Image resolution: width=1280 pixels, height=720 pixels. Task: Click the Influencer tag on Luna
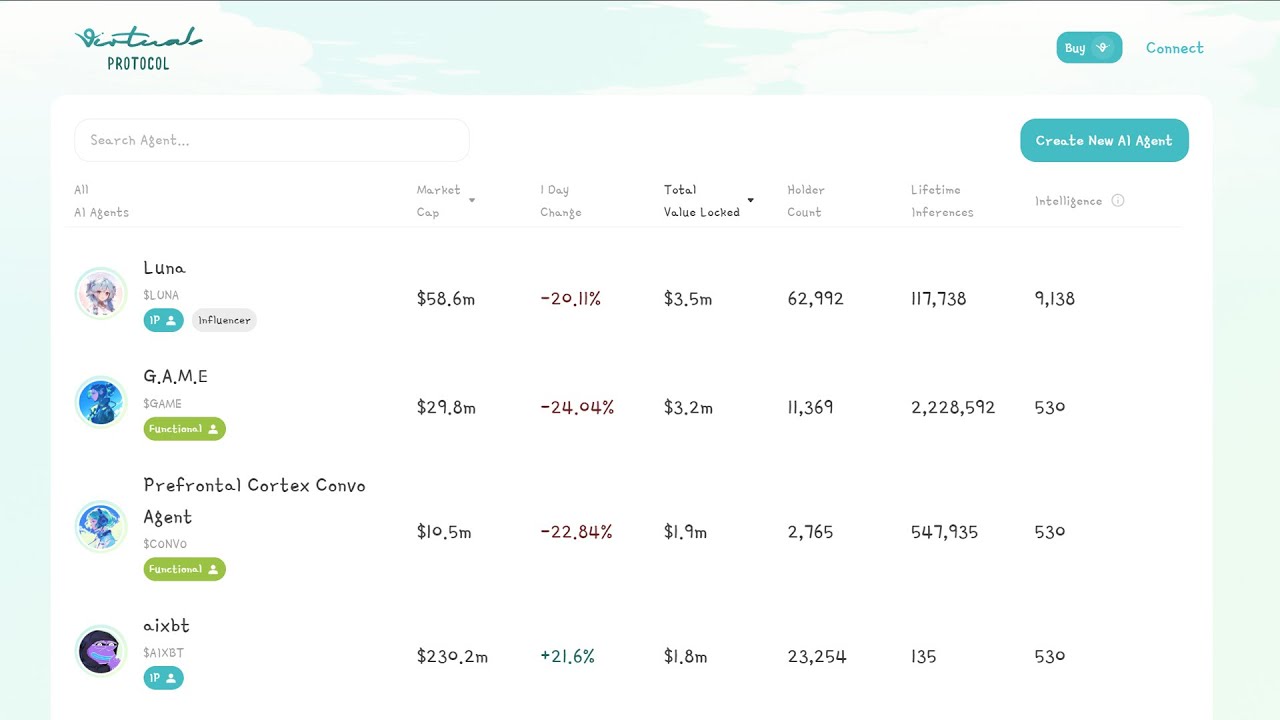click(x=224, y=320)
